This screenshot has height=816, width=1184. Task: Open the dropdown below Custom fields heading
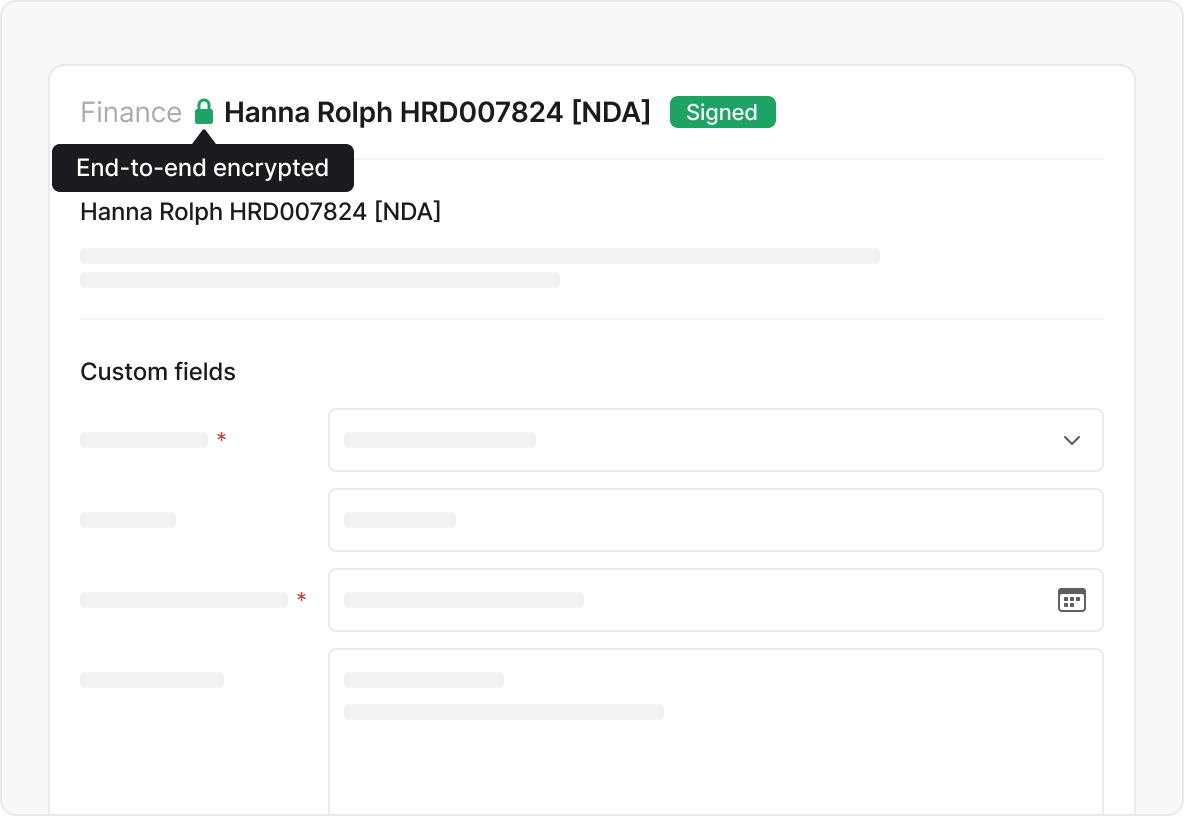[715, 440]
